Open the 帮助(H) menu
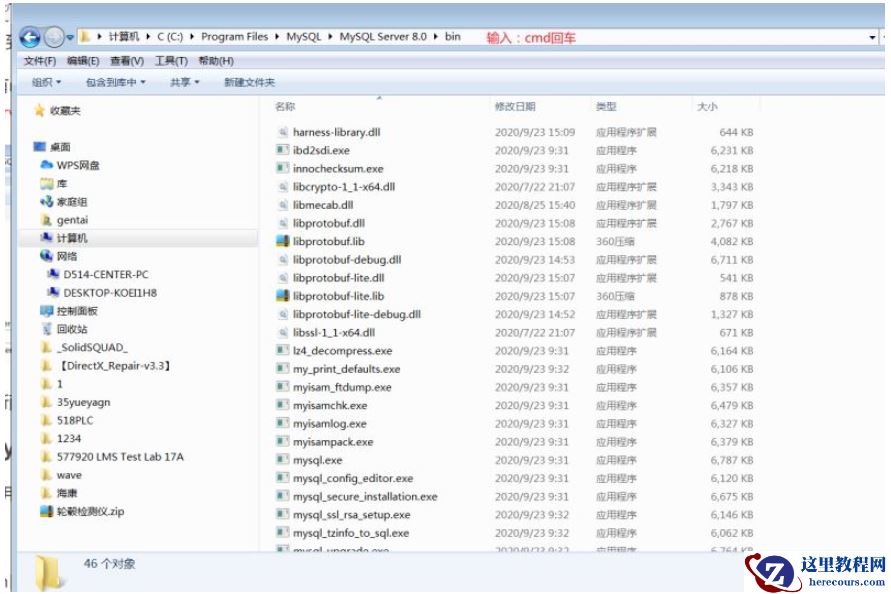891x594 pixels. [x=216, y=61]
